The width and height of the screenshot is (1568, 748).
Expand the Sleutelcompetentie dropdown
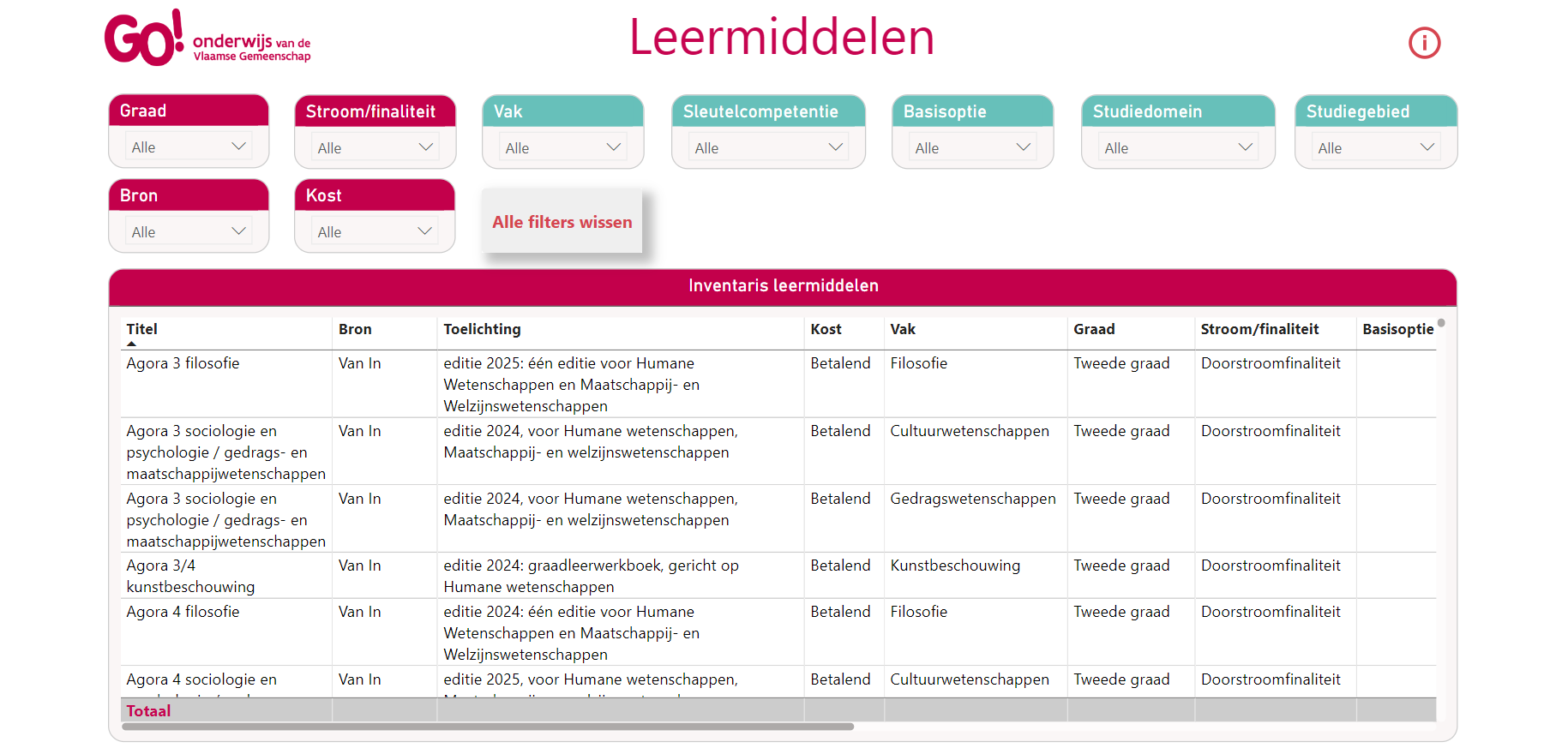point(768,148)
